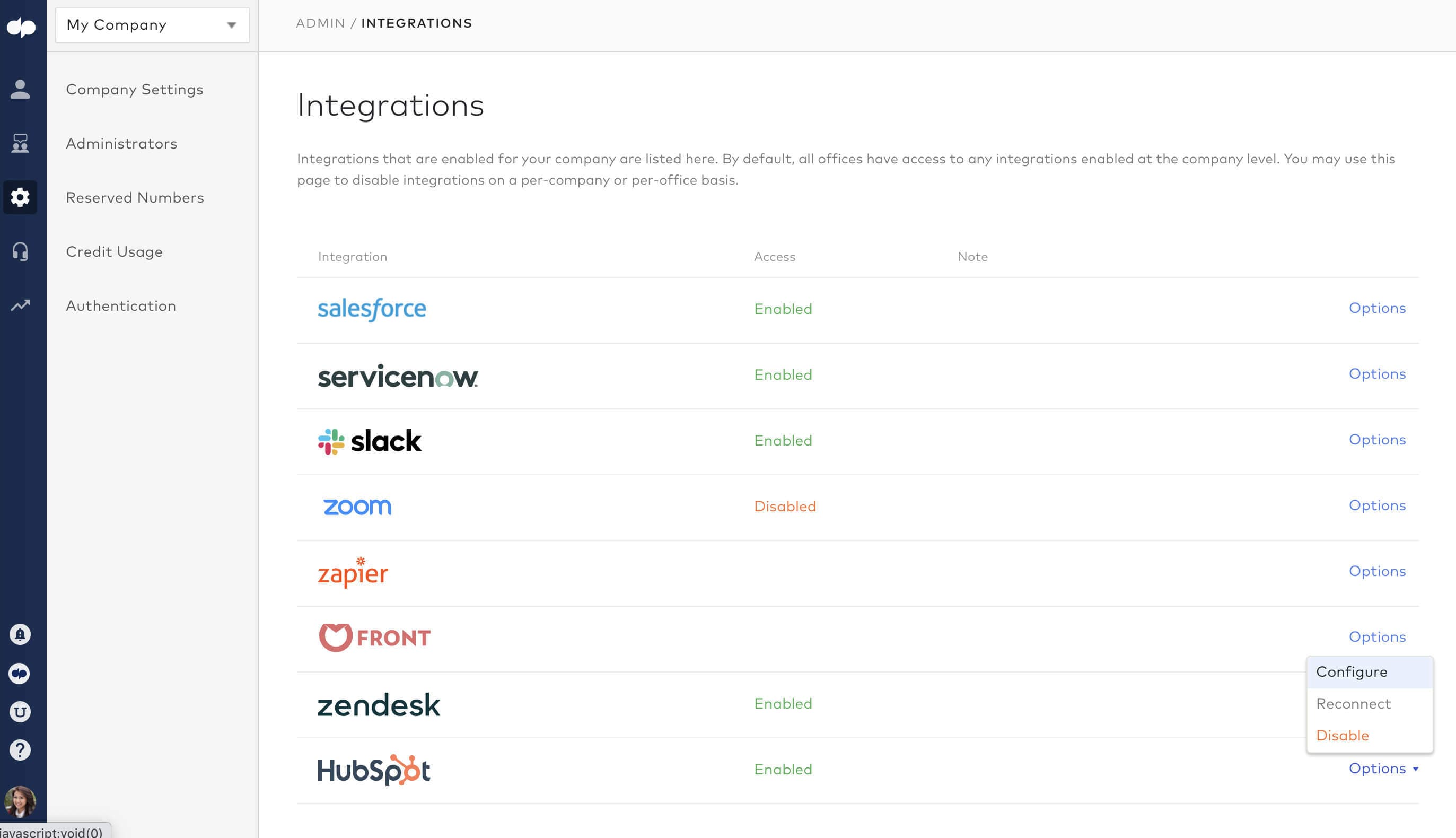Click the Note column header
This screenshot has height=838, width=1456.
coord(972,257)
